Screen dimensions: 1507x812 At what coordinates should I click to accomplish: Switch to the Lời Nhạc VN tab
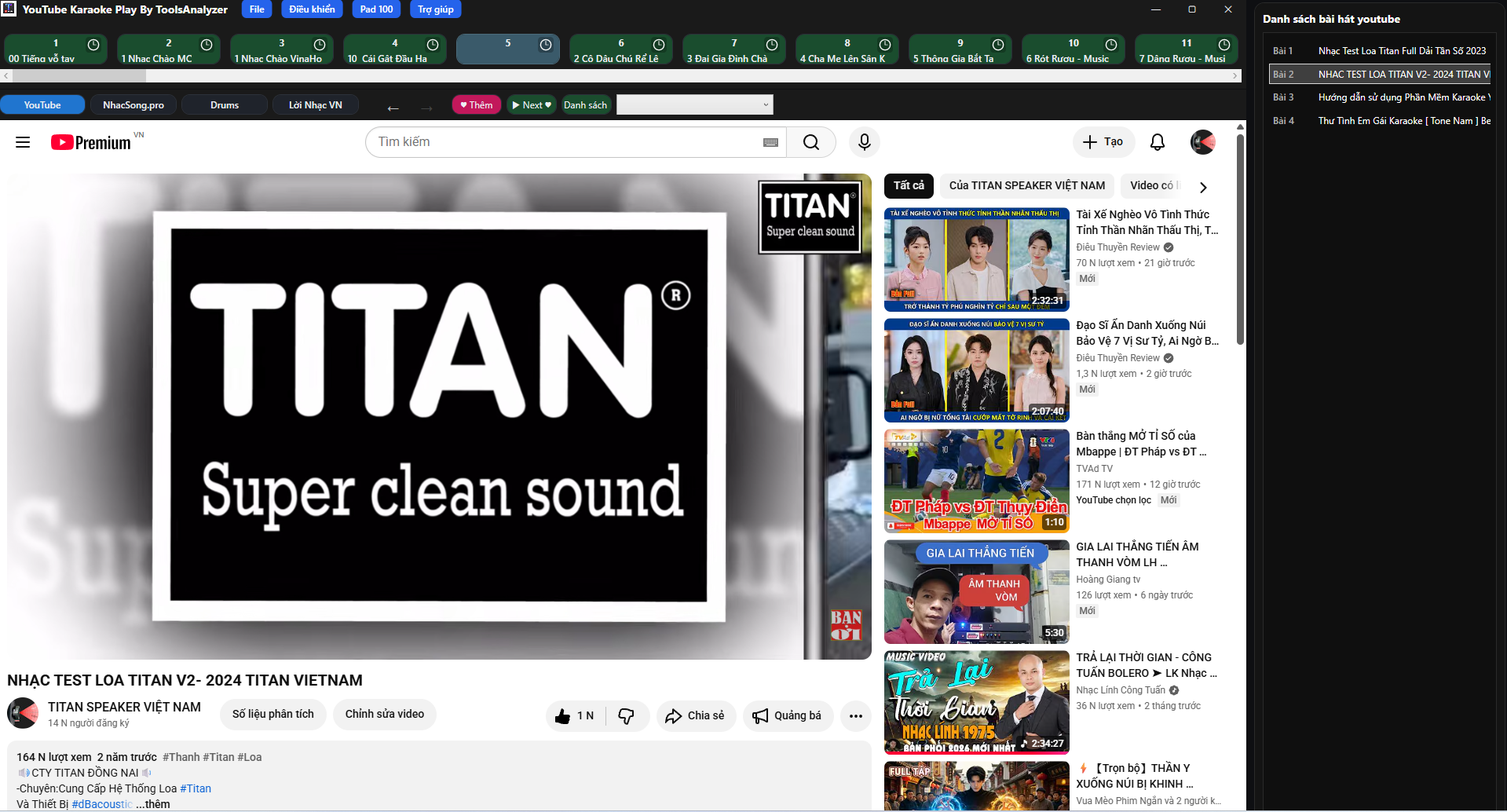[316, 104]
